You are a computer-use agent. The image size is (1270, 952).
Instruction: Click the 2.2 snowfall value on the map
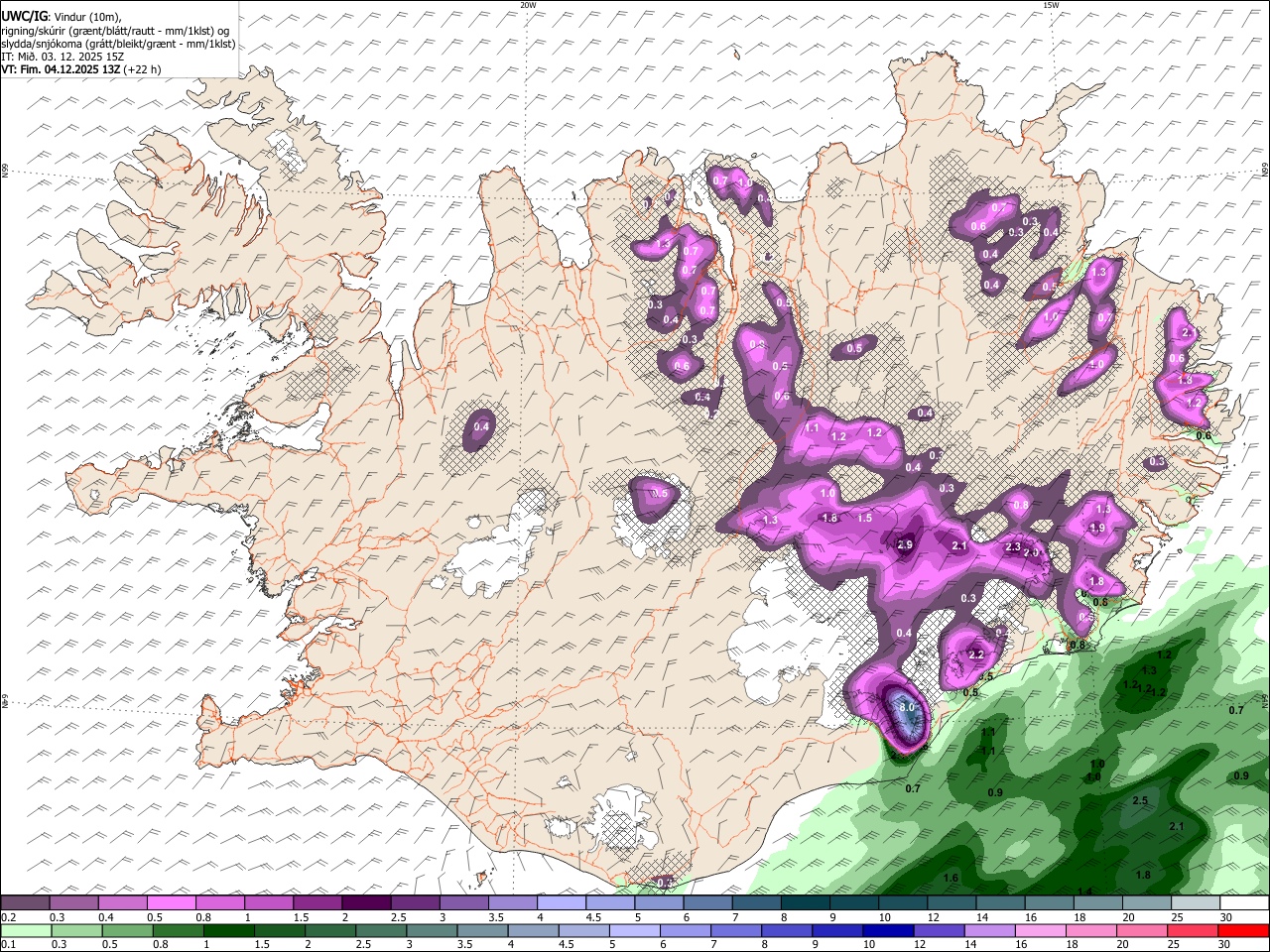click(x=975, y=654)
